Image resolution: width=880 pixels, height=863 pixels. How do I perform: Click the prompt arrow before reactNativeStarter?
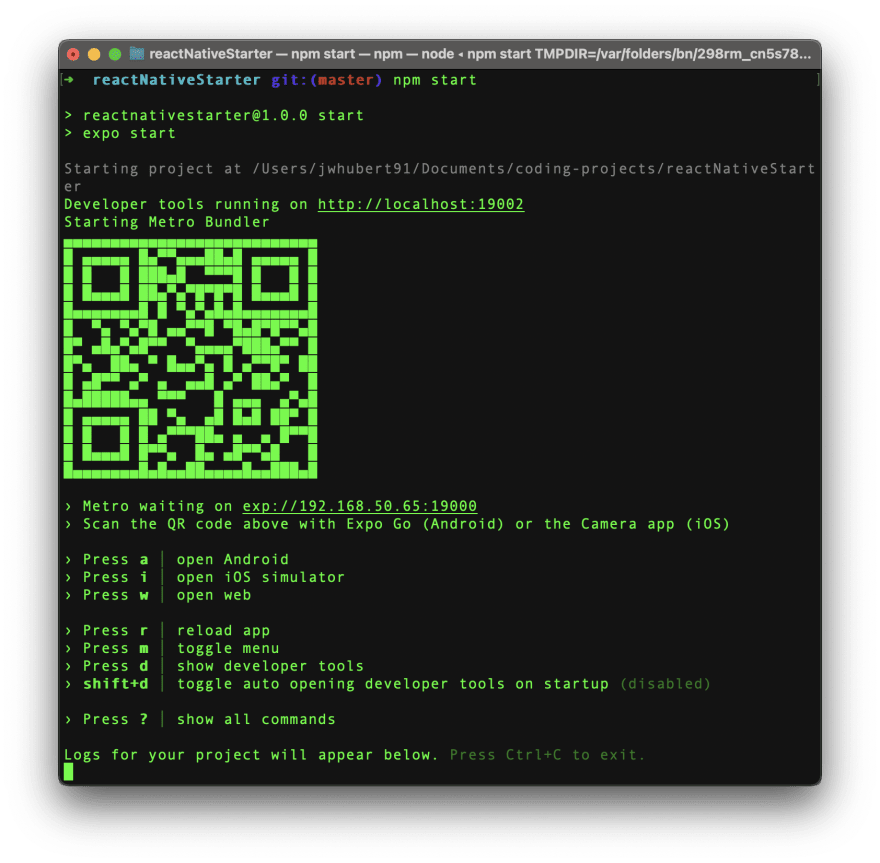point(69,80)
